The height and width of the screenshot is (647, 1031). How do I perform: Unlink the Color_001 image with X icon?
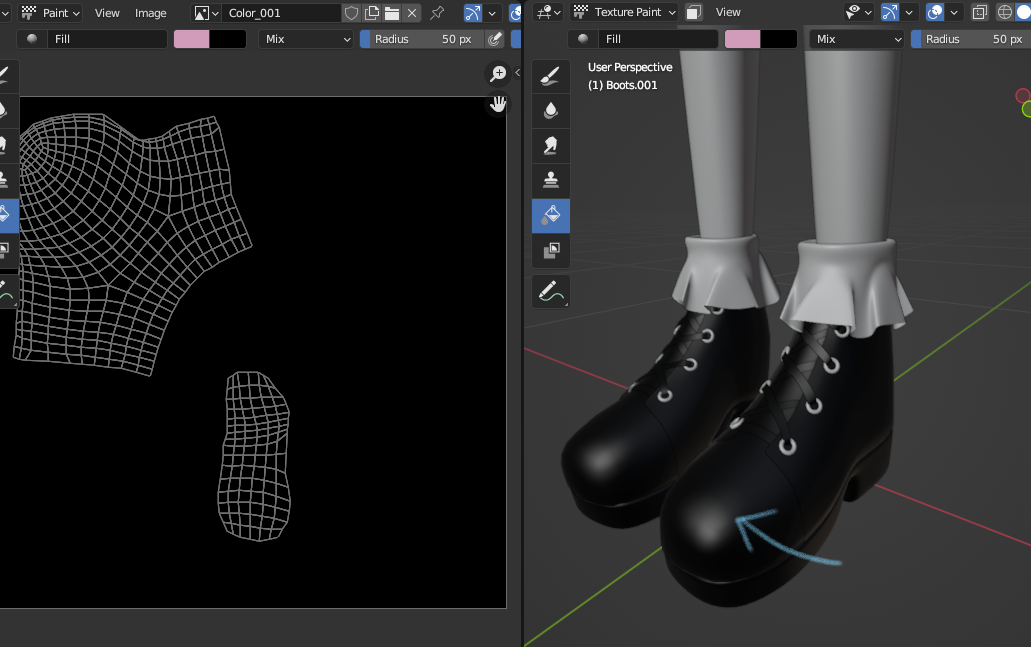pos(412,12)
